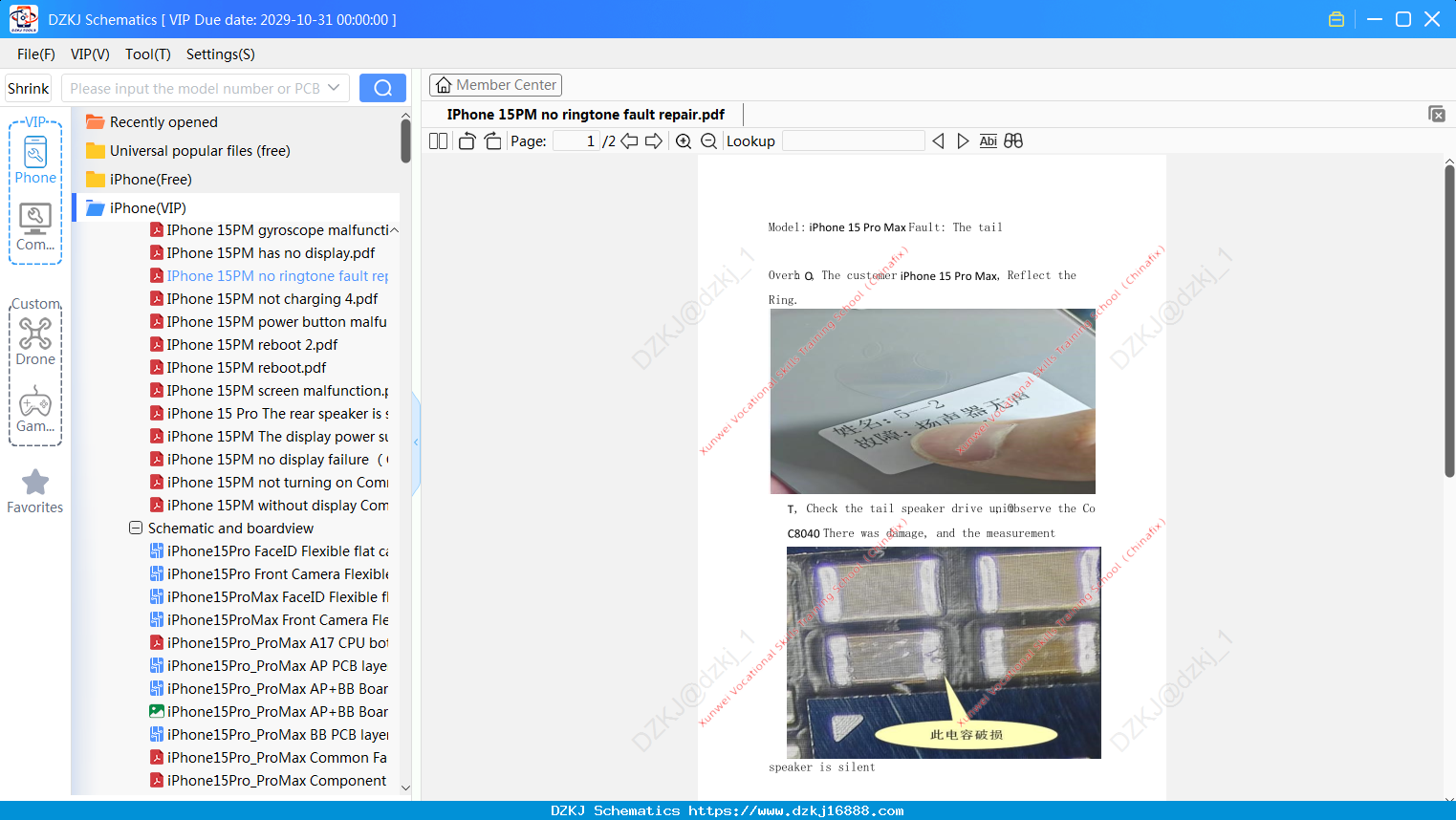Jump to previous lookup result

click(938, 141)
